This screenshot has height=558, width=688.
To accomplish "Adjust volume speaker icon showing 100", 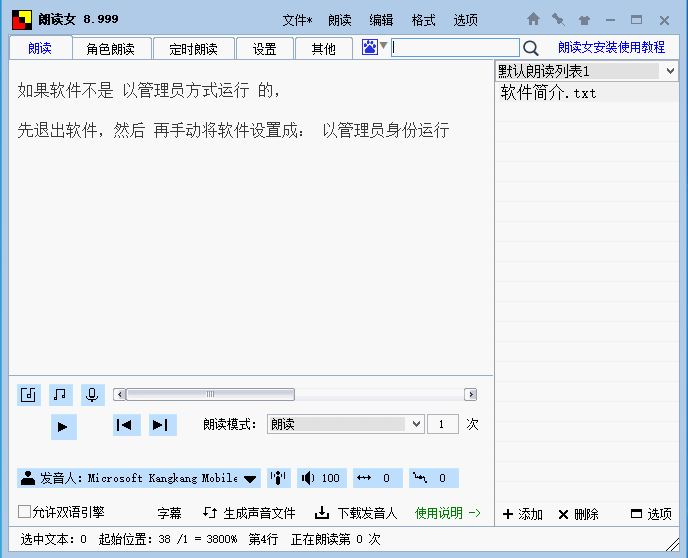I will point(308,478).
